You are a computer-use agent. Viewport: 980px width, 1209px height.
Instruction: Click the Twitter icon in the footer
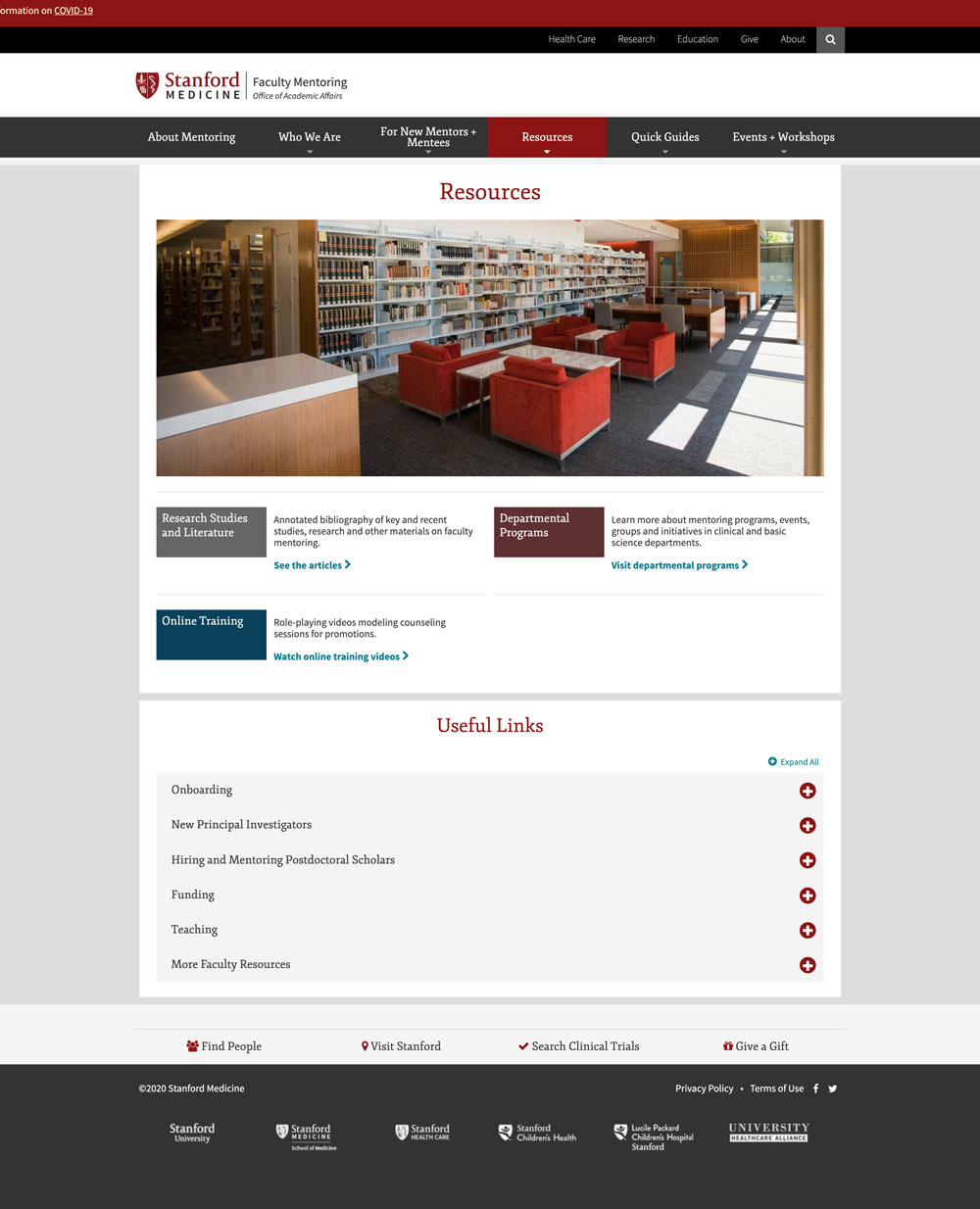click(x=832, y=1088)
